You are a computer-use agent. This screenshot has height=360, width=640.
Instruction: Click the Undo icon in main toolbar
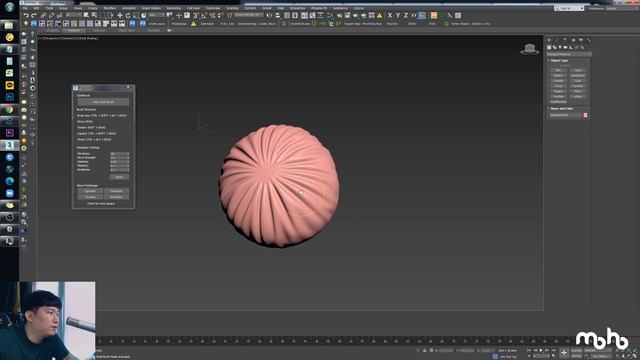point(27,16)
